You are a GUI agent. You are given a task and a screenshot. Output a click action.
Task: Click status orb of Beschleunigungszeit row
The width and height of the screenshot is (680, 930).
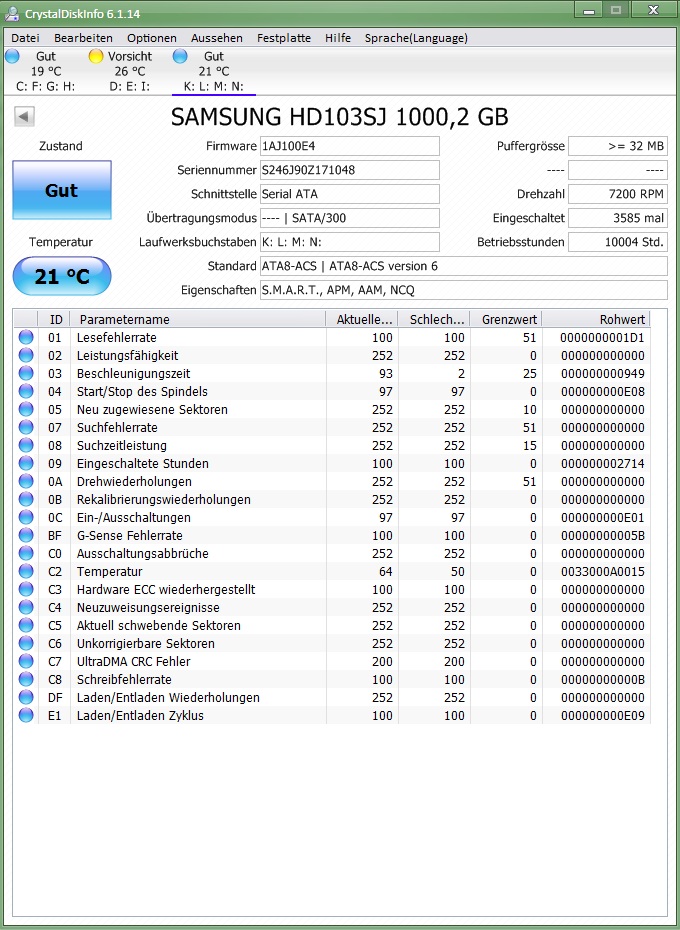tap(26, 374)
